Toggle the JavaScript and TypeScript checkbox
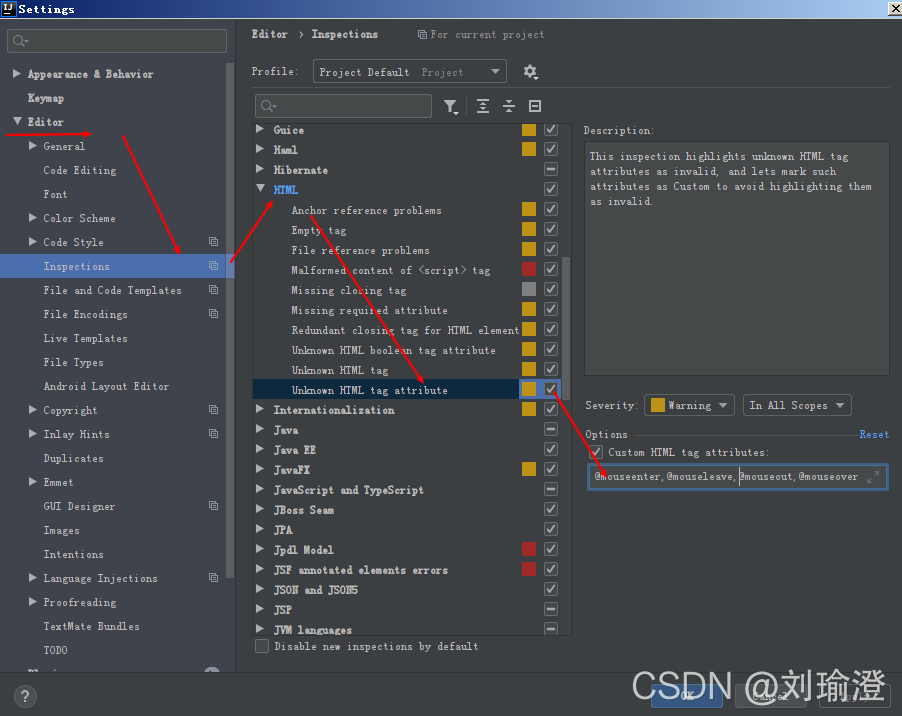 coord(551,489)
